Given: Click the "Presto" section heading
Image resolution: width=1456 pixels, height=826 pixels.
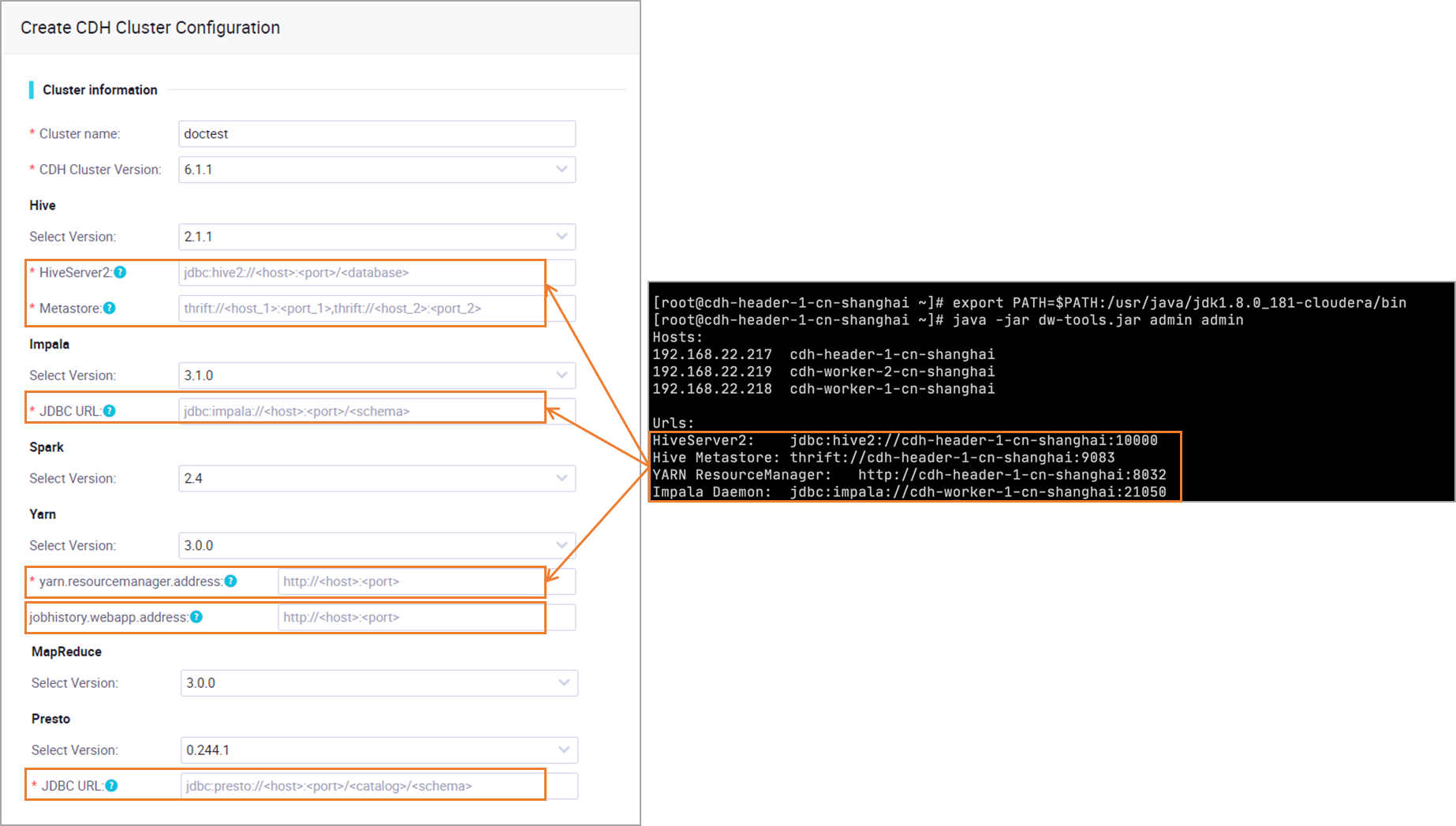Looking at the screenshot, I should [x=50, y=719].
